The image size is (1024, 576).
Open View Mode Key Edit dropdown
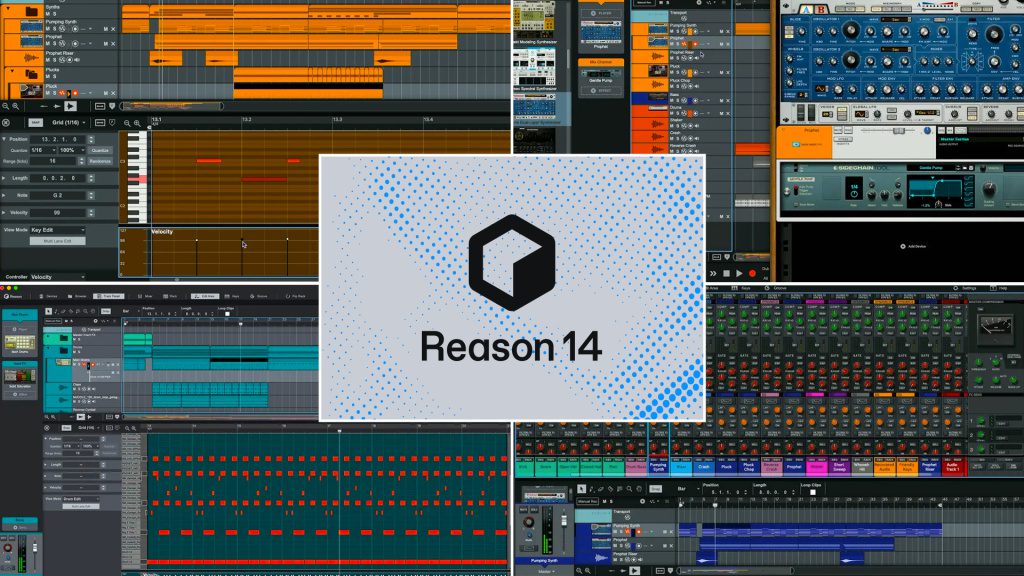click(57, 230)
